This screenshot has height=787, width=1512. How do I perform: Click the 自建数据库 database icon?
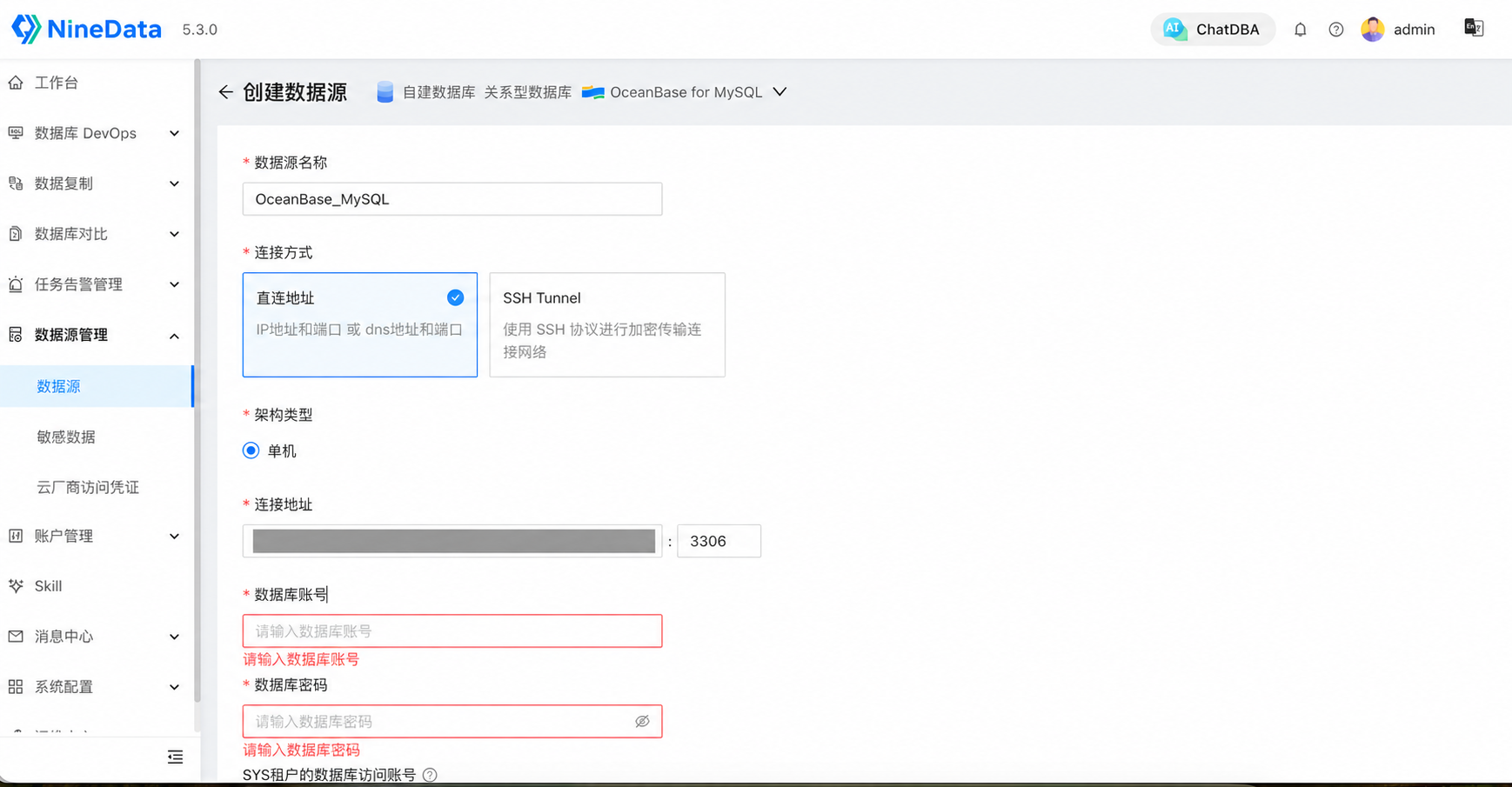point(385,92)
